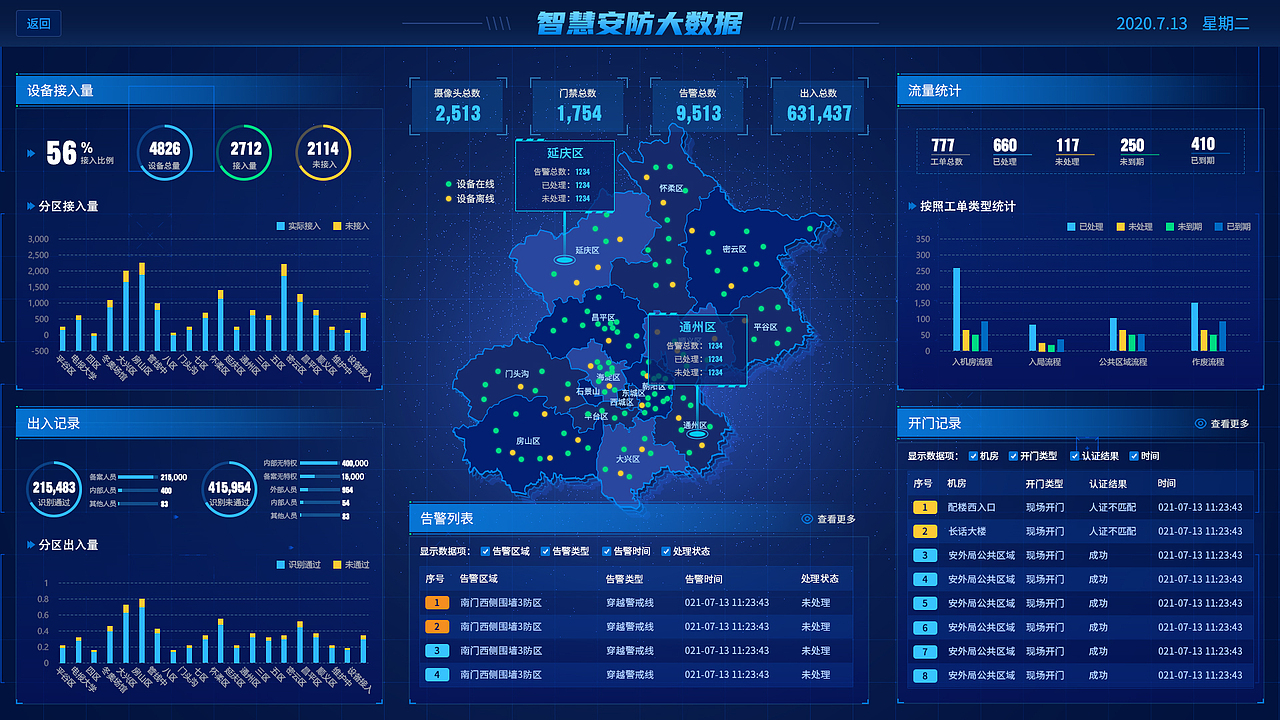Select the 大兴区 region on the map

pyautogui.click(x=627, y=460)
